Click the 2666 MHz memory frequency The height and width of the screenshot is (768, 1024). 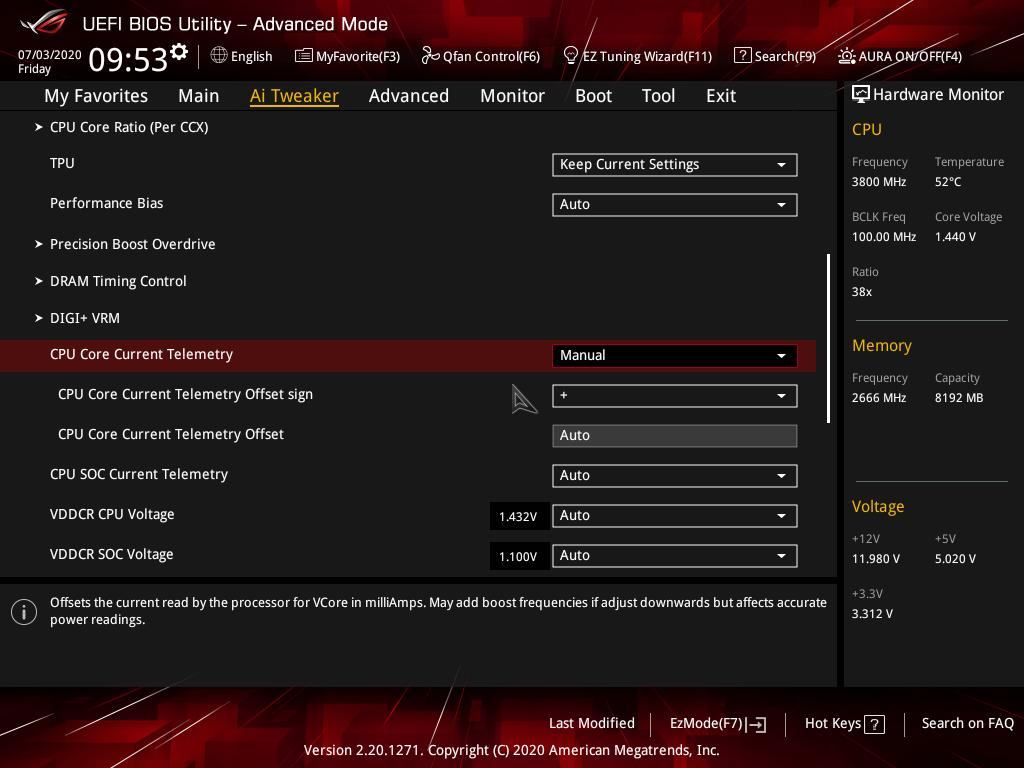[x=878, y=398]
